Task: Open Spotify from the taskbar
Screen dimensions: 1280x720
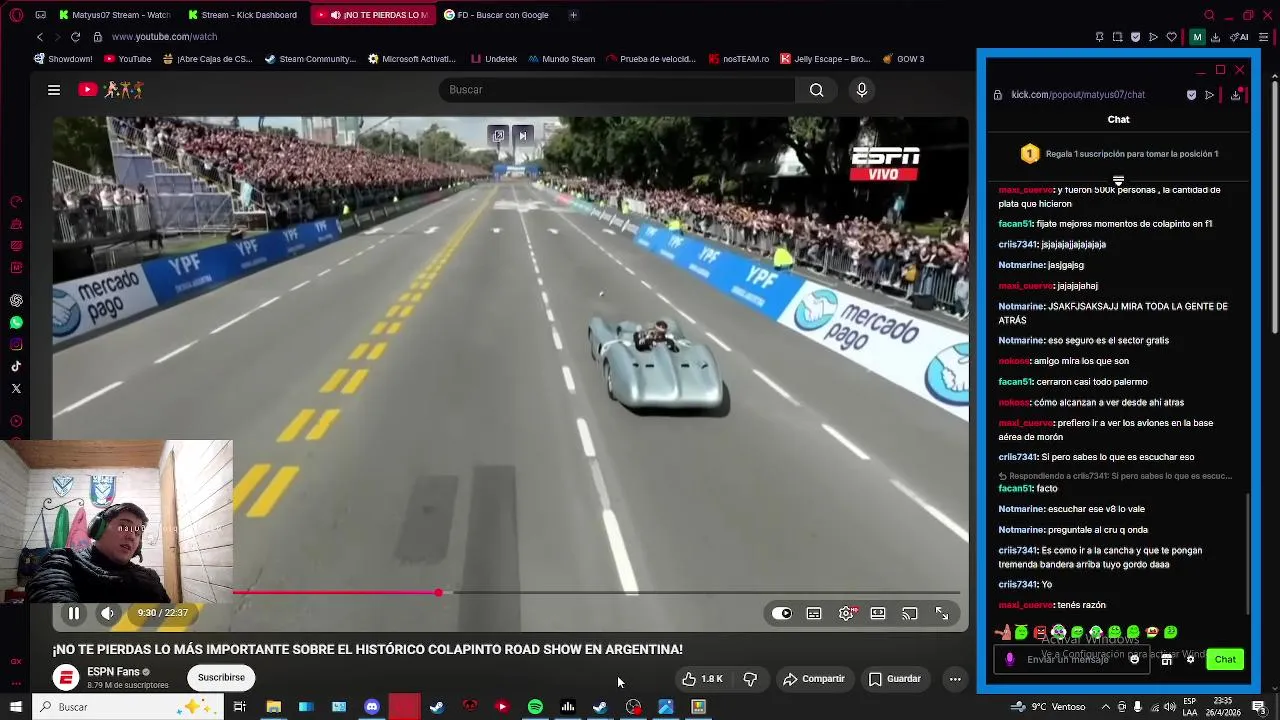Action: tap(535, 707)
